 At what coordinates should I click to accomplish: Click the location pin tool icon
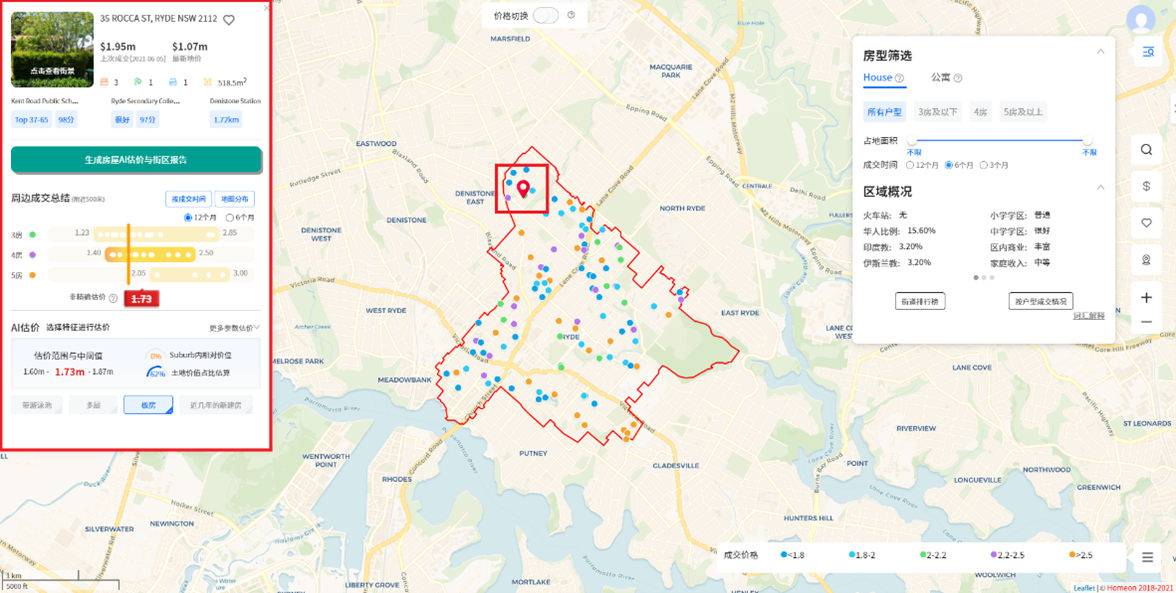pos(1146,259)
